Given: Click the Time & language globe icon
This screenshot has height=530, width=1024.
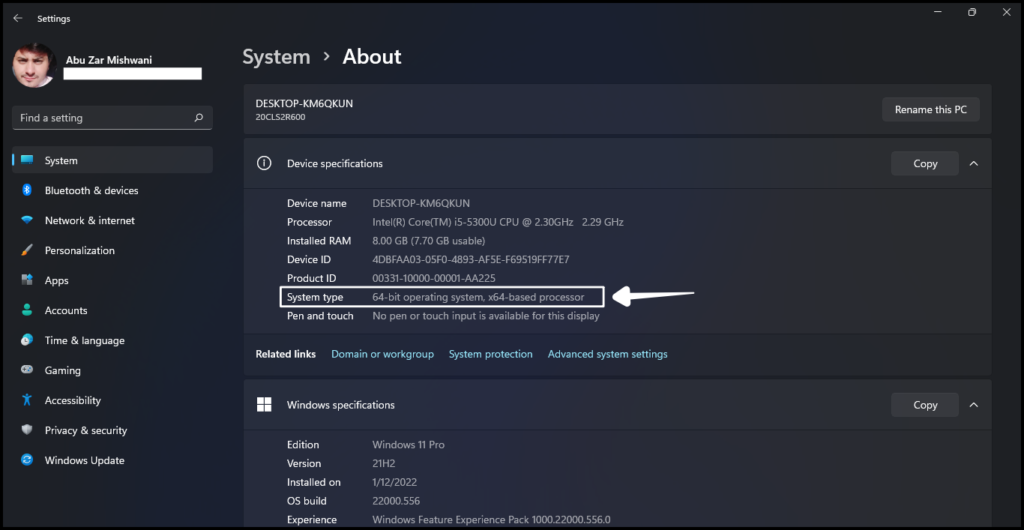Looking at the screenshot, I should 27,340.
